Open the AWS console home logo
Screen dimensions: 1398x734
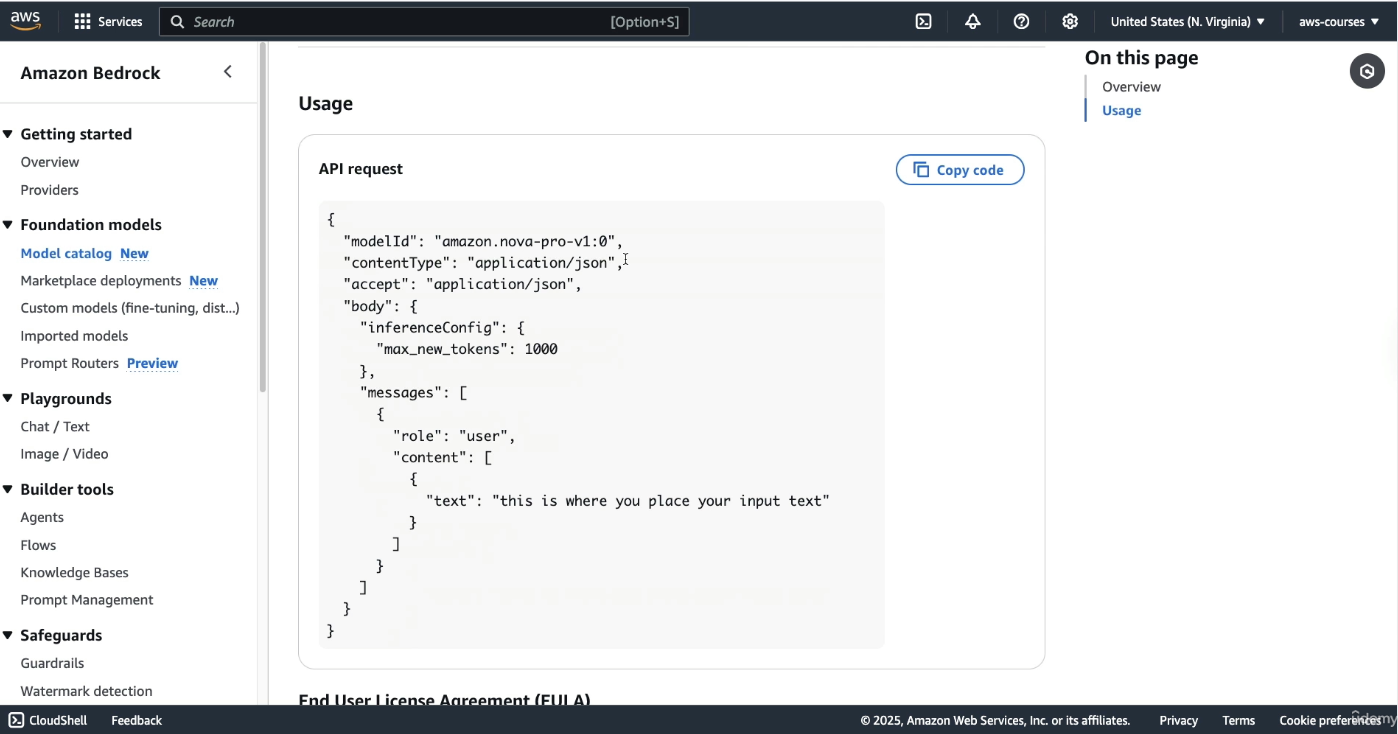[x=26, y=21]
